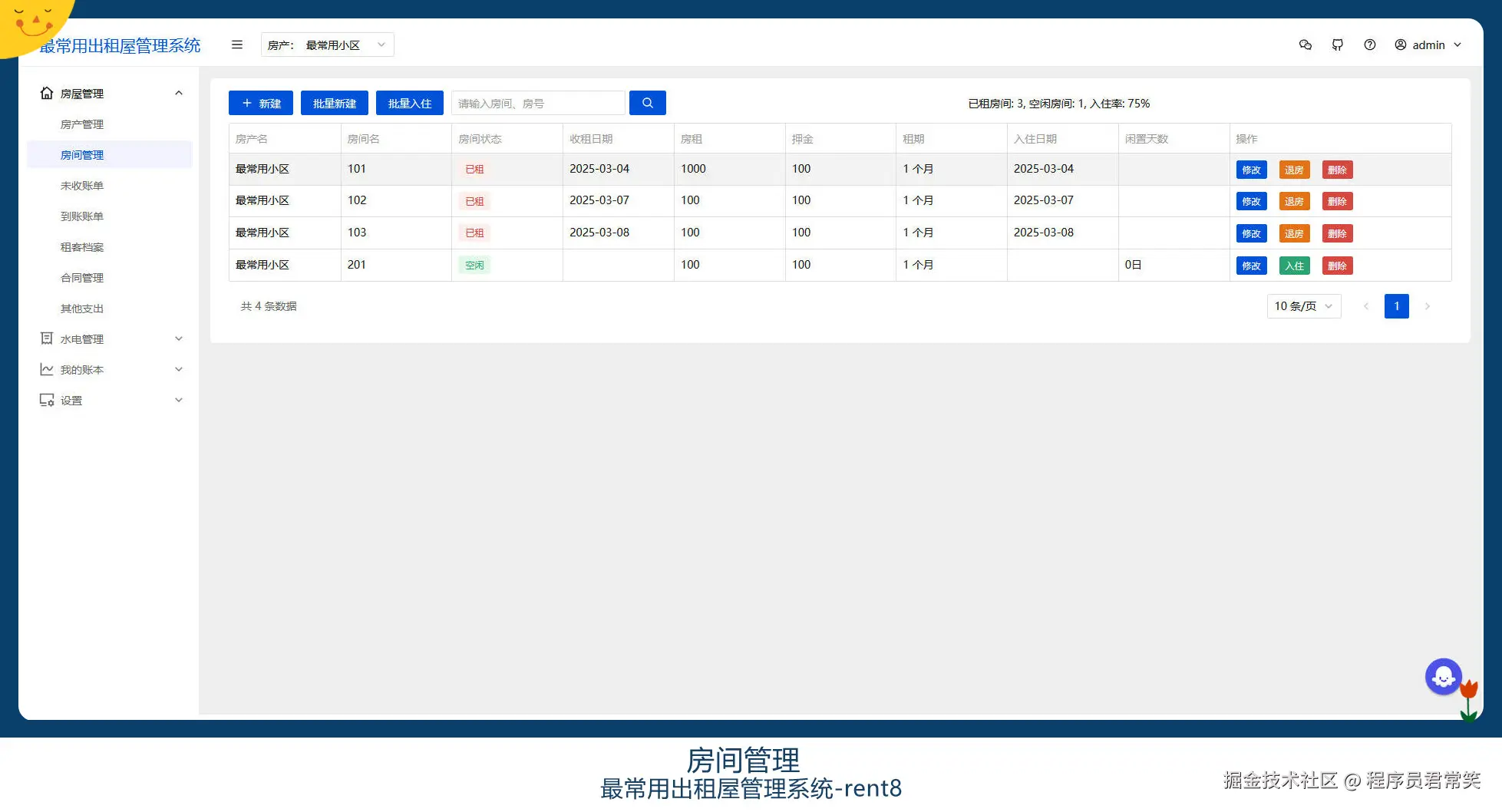Click the admin user avatar icon
Viewport: 1502px width, 812px height.
coord(1400,45)
